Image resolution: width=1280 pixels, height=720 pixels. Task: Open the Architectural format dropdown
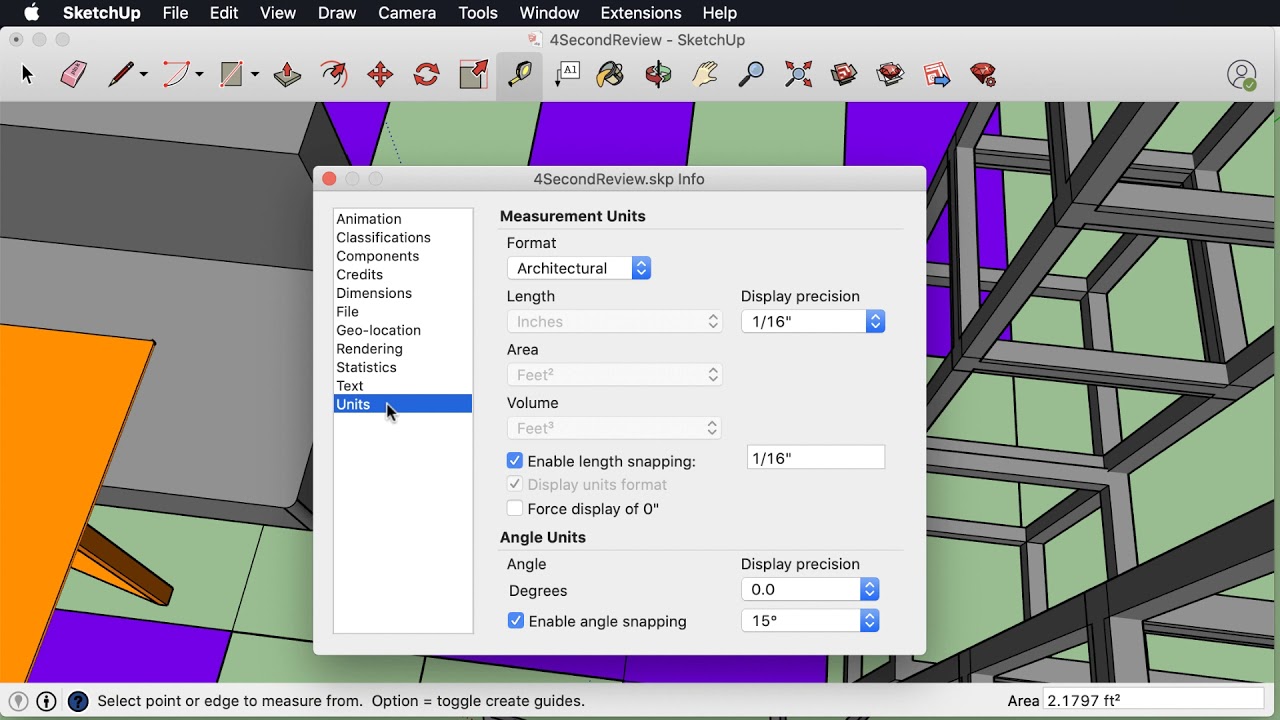(x=579, y=268)
